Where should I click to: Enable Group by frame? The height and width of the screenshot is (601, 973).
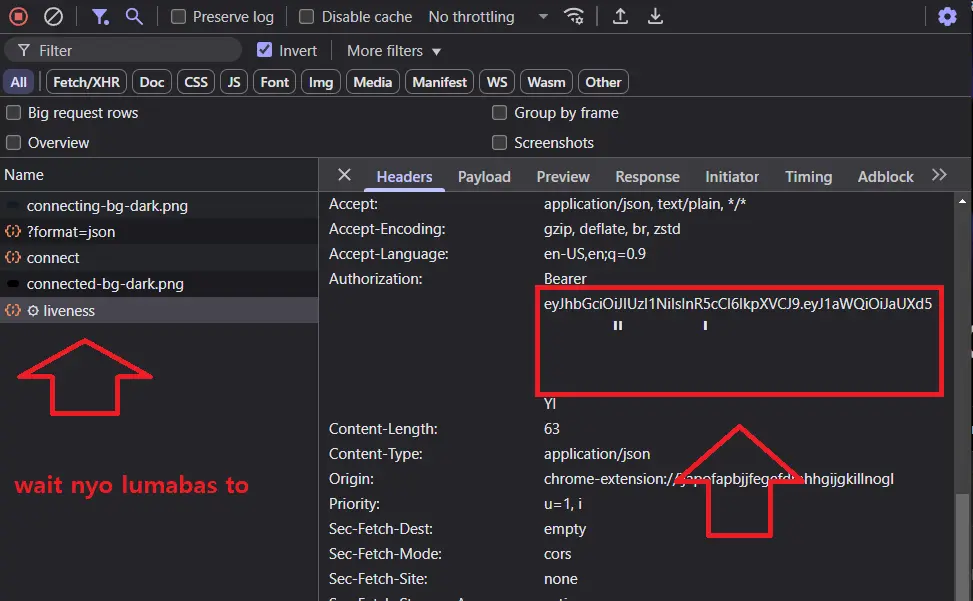[500, 113]
